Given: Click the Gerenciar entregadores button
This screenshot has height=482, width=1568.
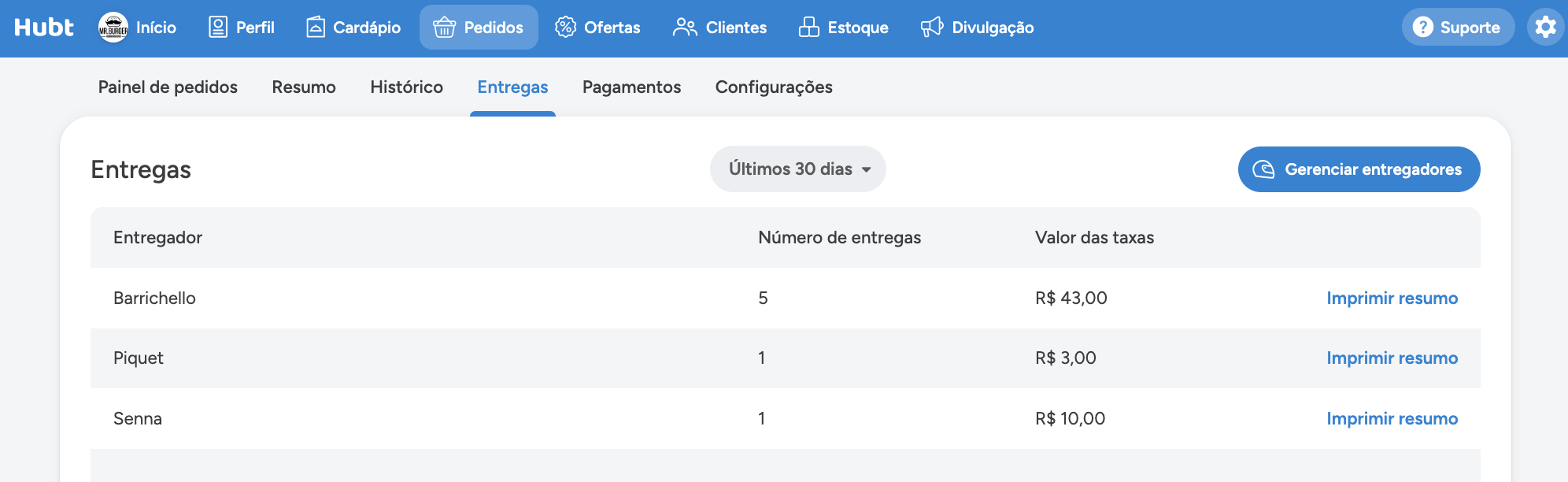Looking at the screenshot, I should point(1359,169).
